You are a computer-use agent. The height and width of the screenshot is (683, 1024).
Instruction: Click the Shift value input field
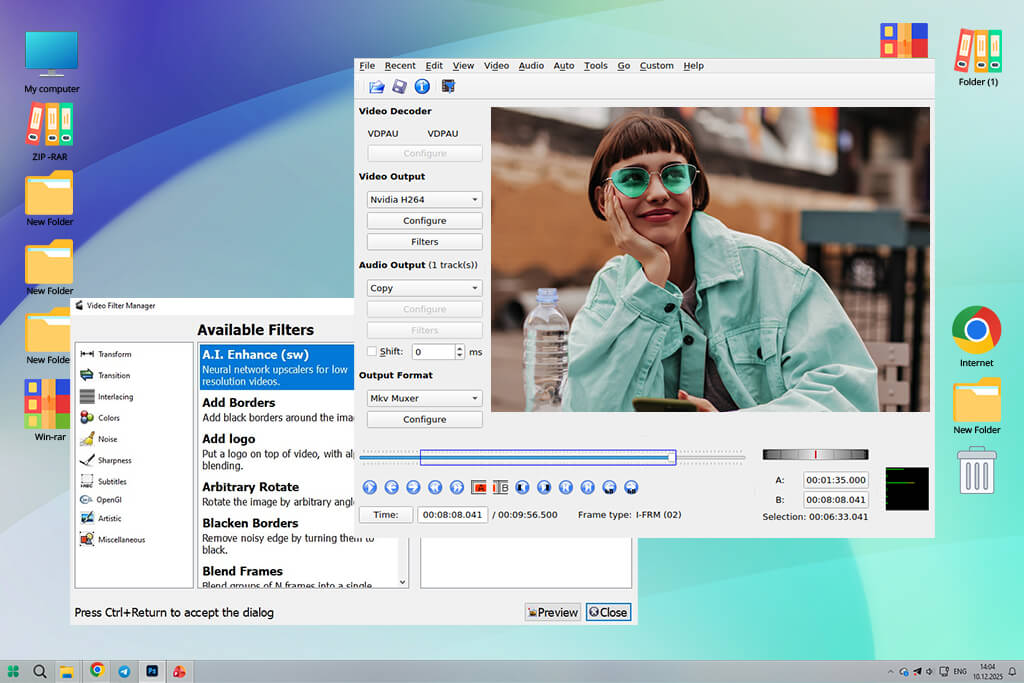[x=433, y=352]
